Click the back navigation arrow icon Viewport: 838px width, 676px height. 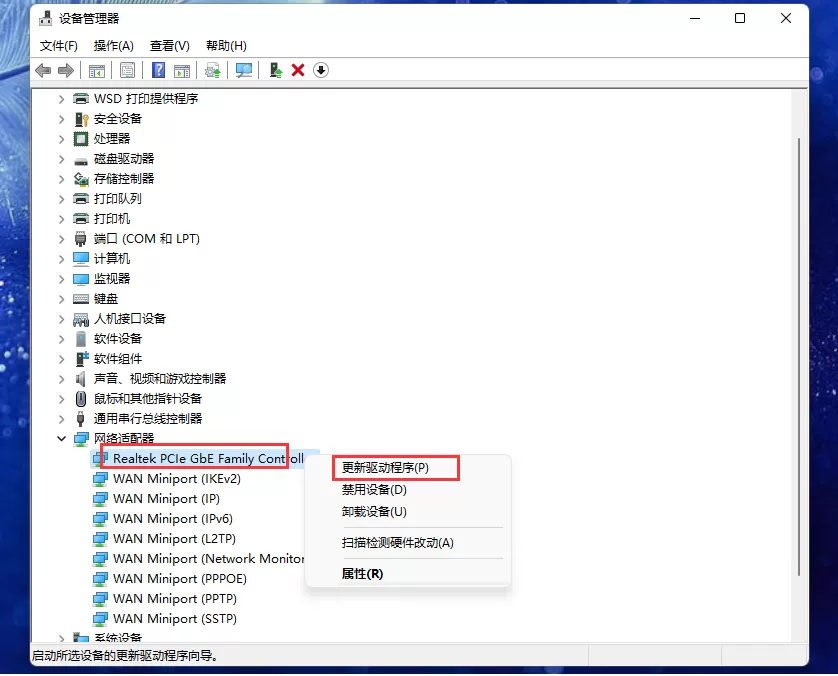[x=42, y=70]
